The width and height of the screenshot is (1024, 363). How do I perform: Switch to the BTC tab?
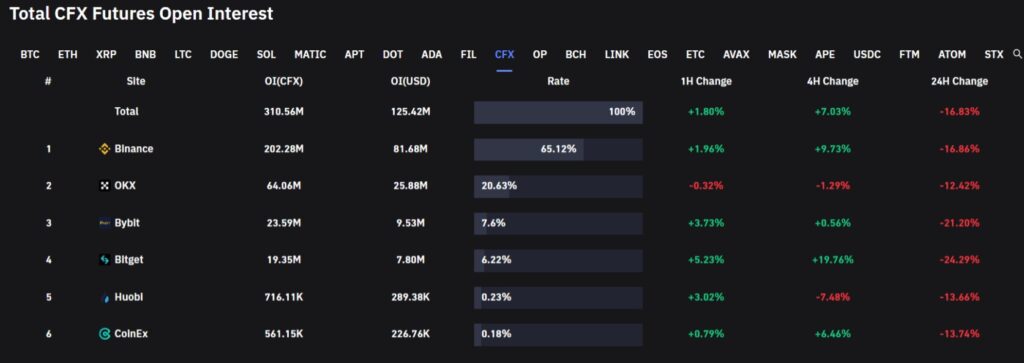coord(30,55)
